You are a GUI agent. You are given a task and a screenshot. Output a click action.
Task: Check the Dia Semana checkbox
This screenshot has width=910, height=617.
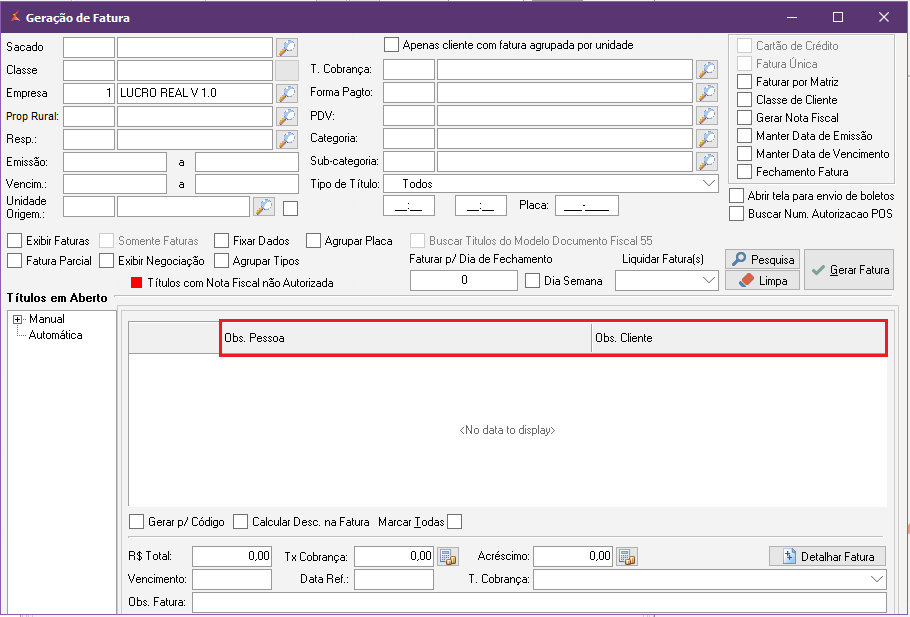point(532,281)
